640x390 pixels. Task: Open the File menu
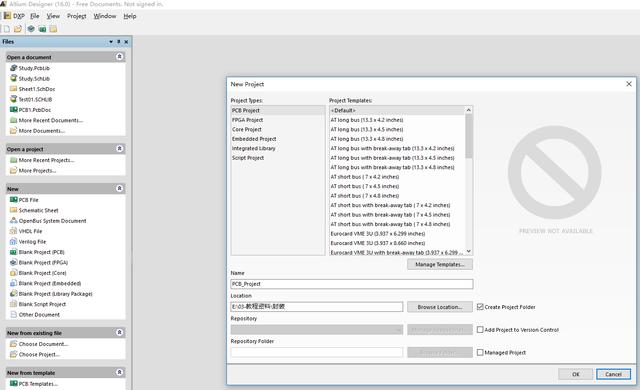tap(35, 16)
